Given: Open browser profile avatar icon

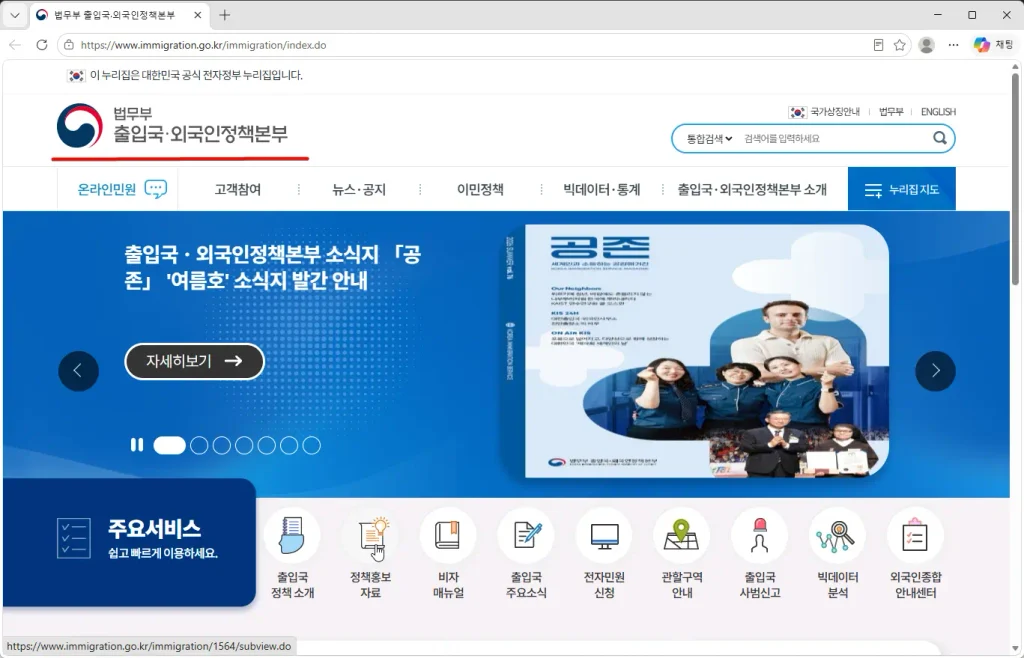Looking at the screenshot, I should point(926,45).
